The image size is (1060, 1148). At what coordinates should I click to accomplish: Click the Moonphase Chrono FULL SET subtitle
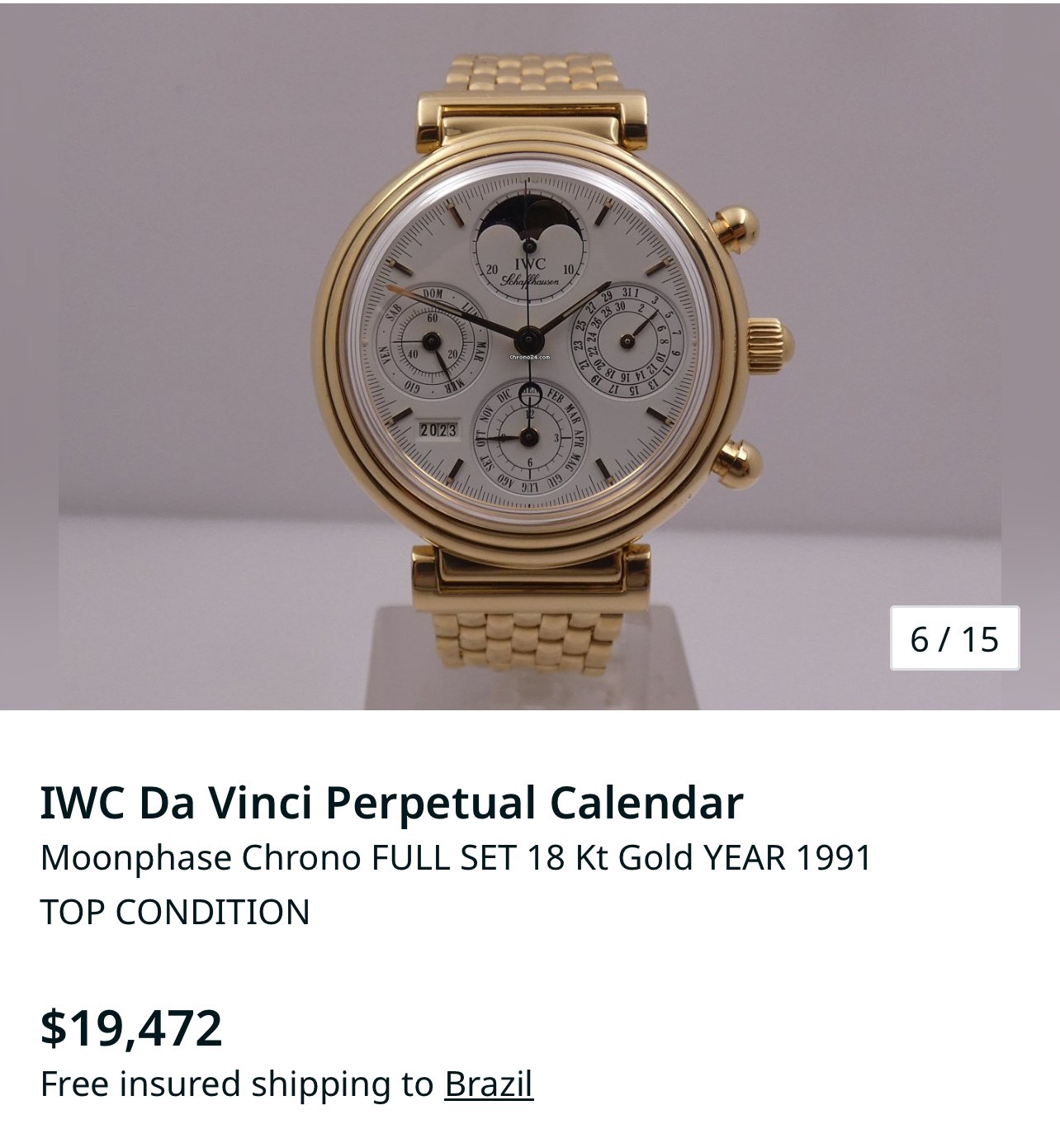(456, 858)
